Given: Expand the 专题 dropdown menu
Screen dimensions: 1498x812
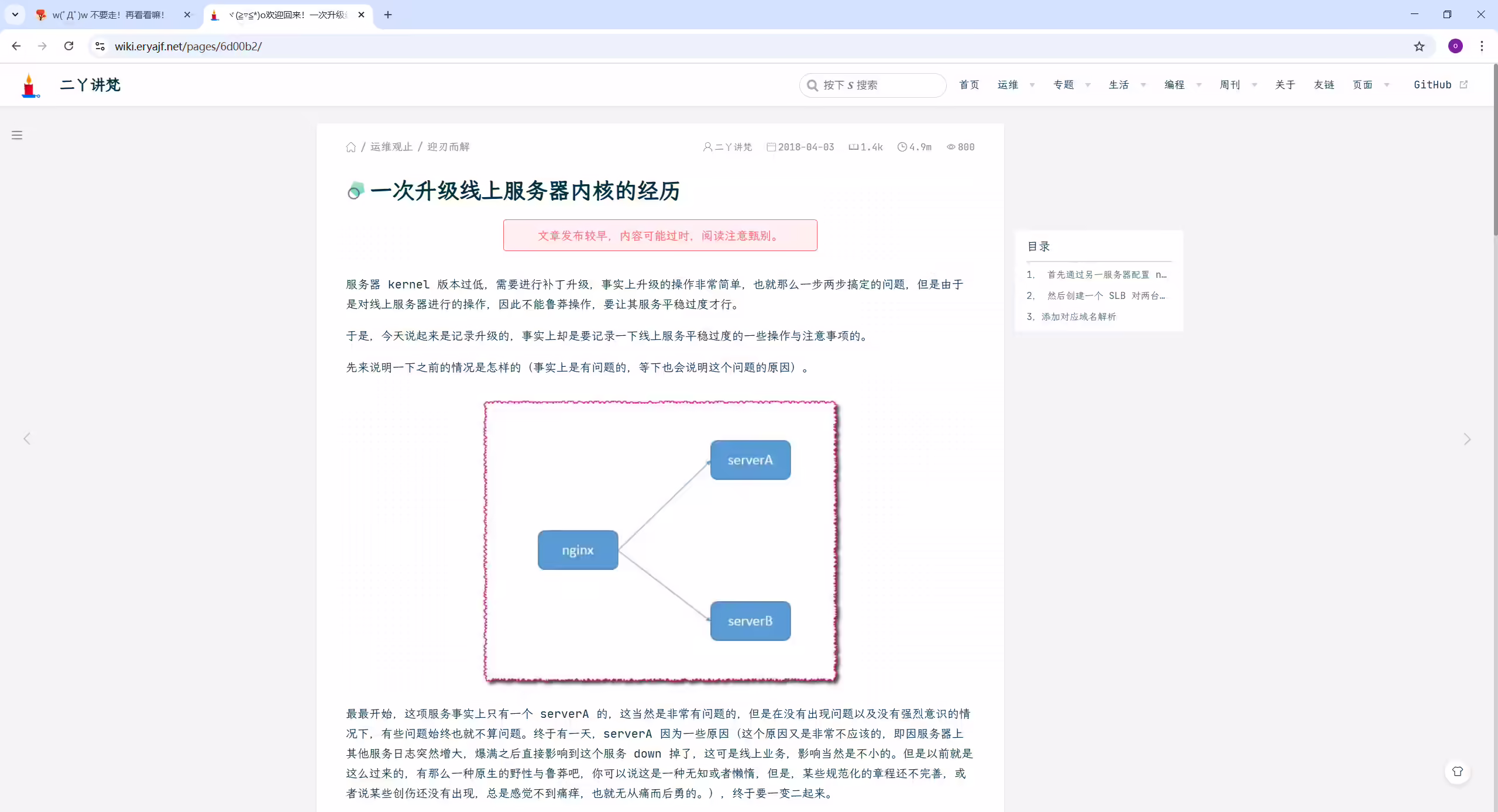Looking at the screenshot, I should 1071,85.
